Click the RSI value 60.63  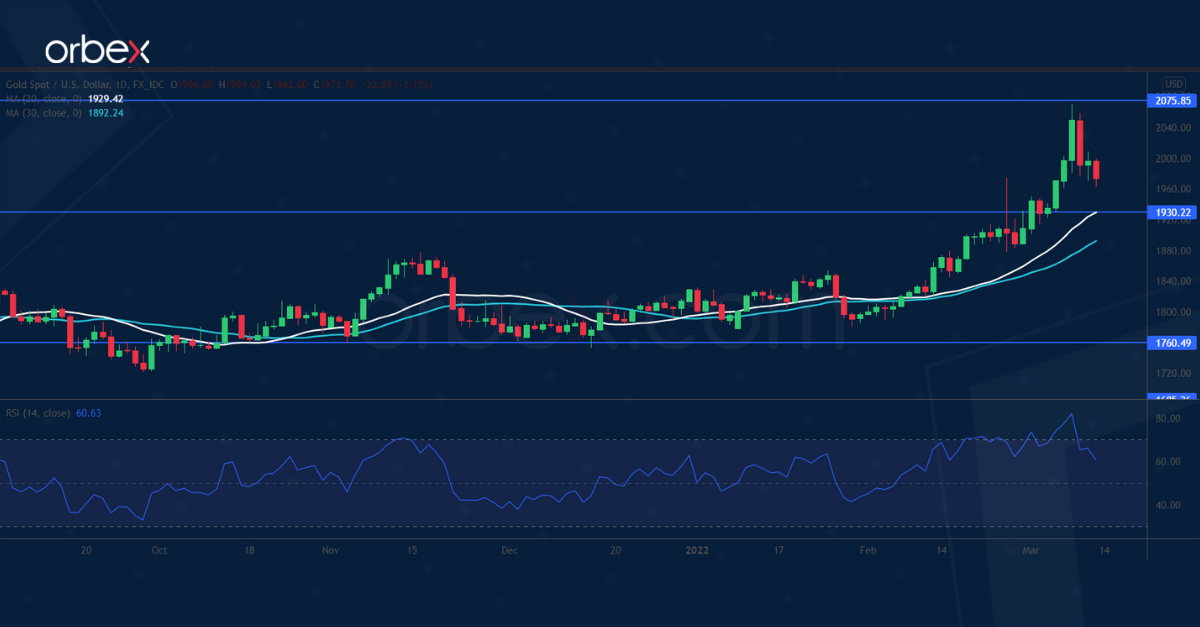[89, 412]
